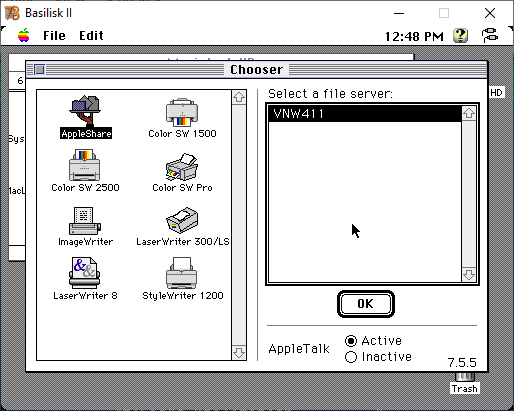
Task: Close the Basilisk II emulator window
Action: pyautogui.click(x=490, y=13)
